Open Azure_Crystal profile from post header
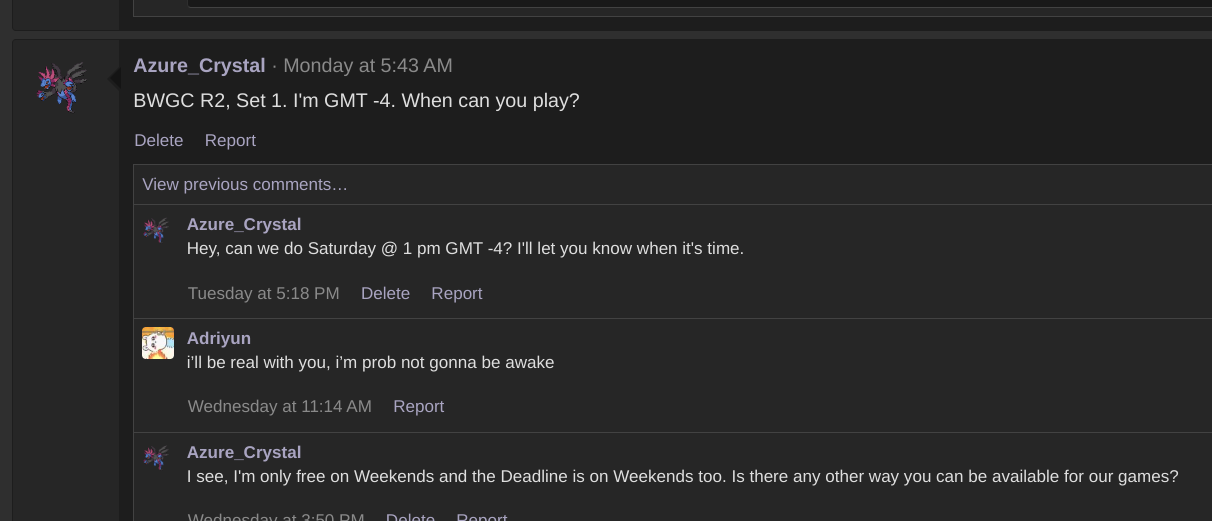 coord(199,66)
